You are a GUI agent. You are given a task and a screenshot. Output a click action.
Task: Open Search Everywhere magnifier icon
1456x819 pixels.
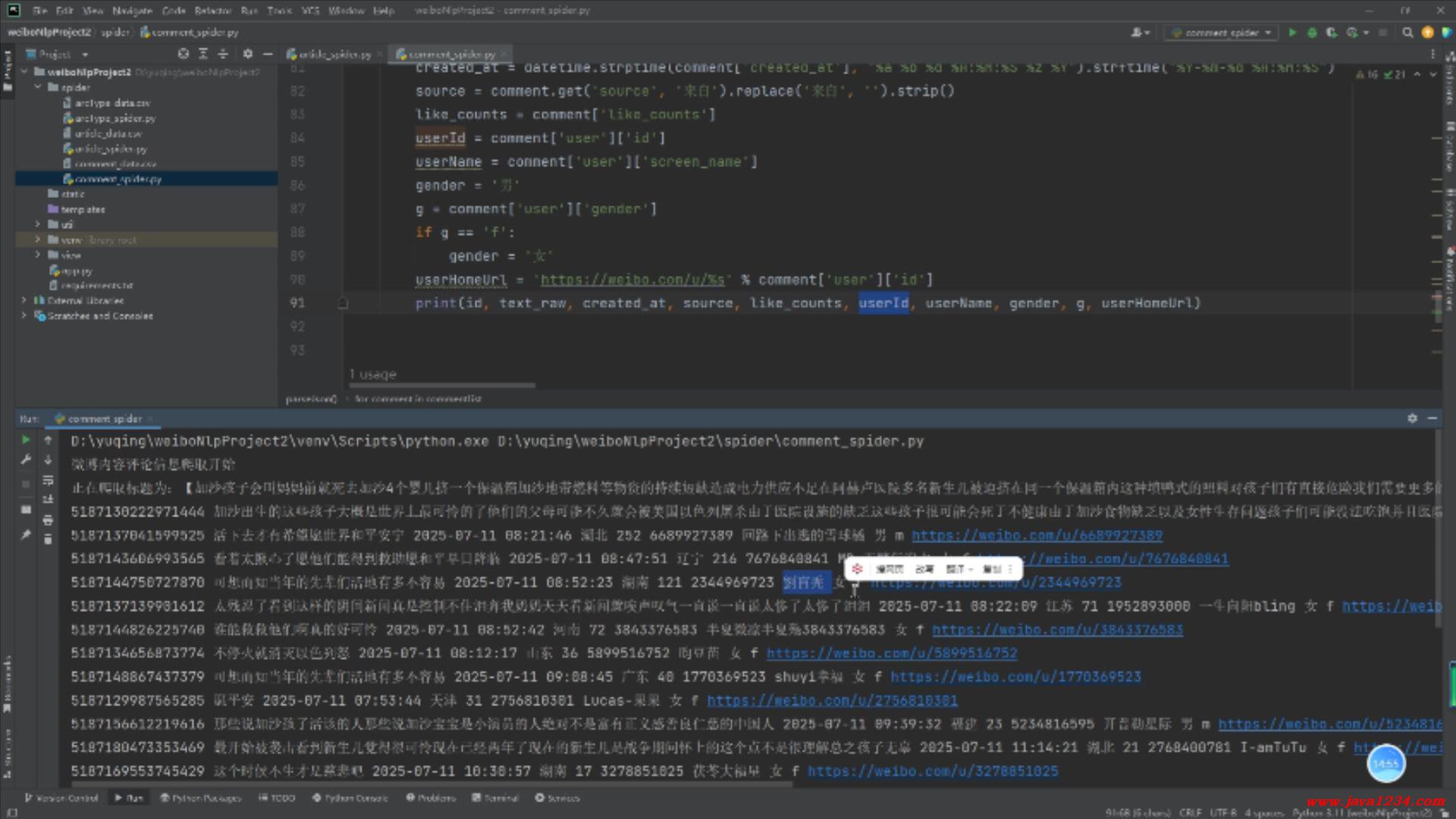(x=1407, y=33)
